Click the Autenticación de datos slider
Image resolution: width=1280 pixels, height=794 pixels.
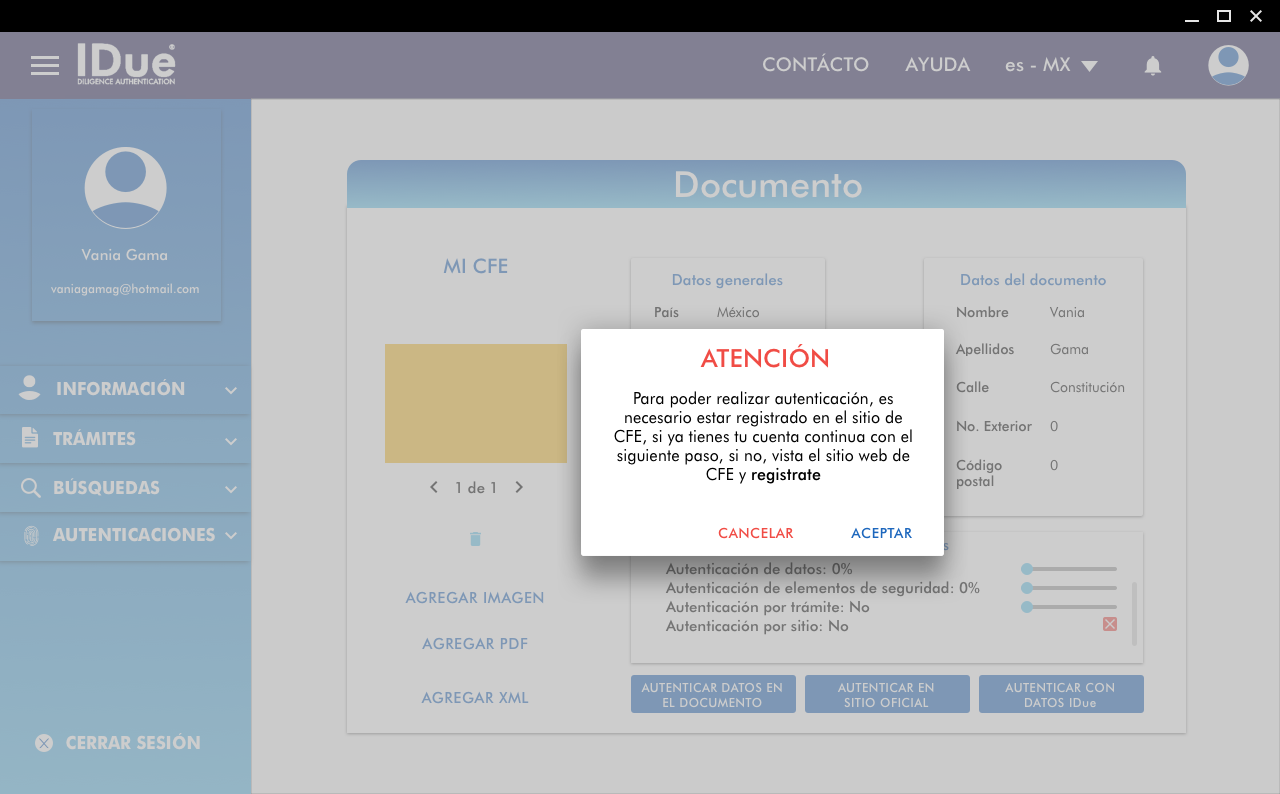[x=1069, y=569]
